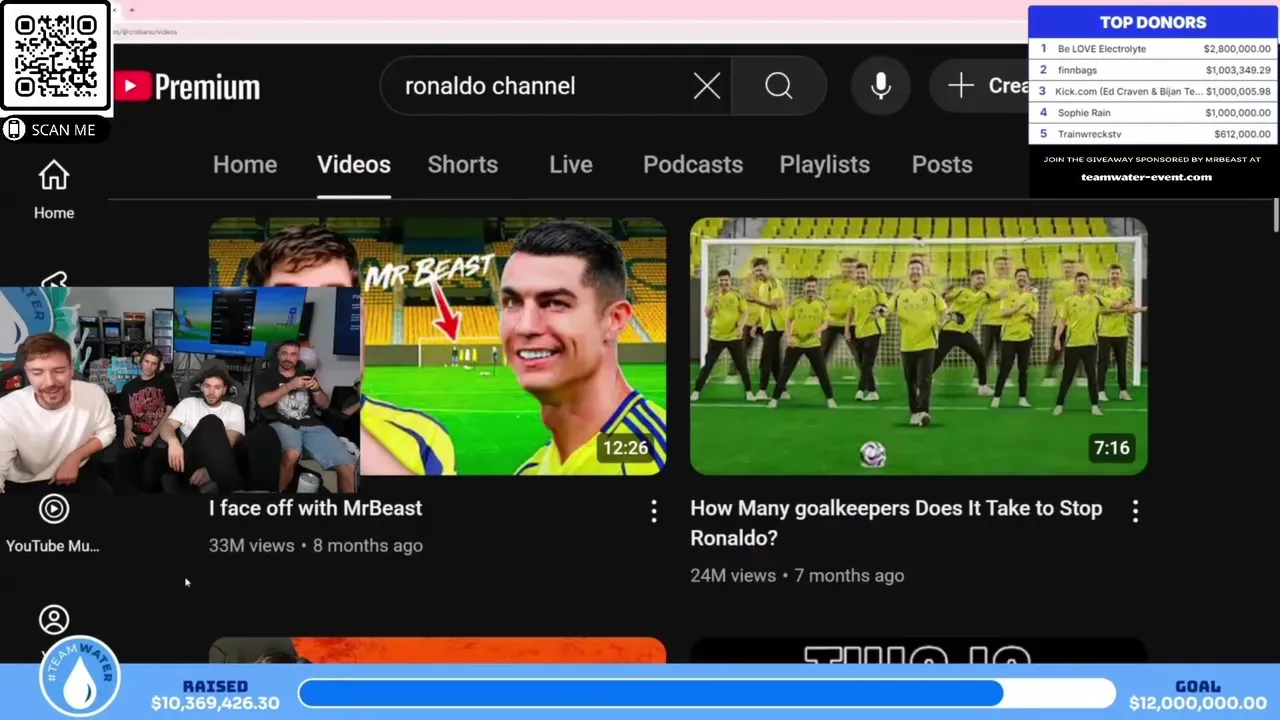Image resolution: width=1280 pixels, height=720 pixels.
Task: Click the 7:16 duration badge
Action: (1112, 448)
